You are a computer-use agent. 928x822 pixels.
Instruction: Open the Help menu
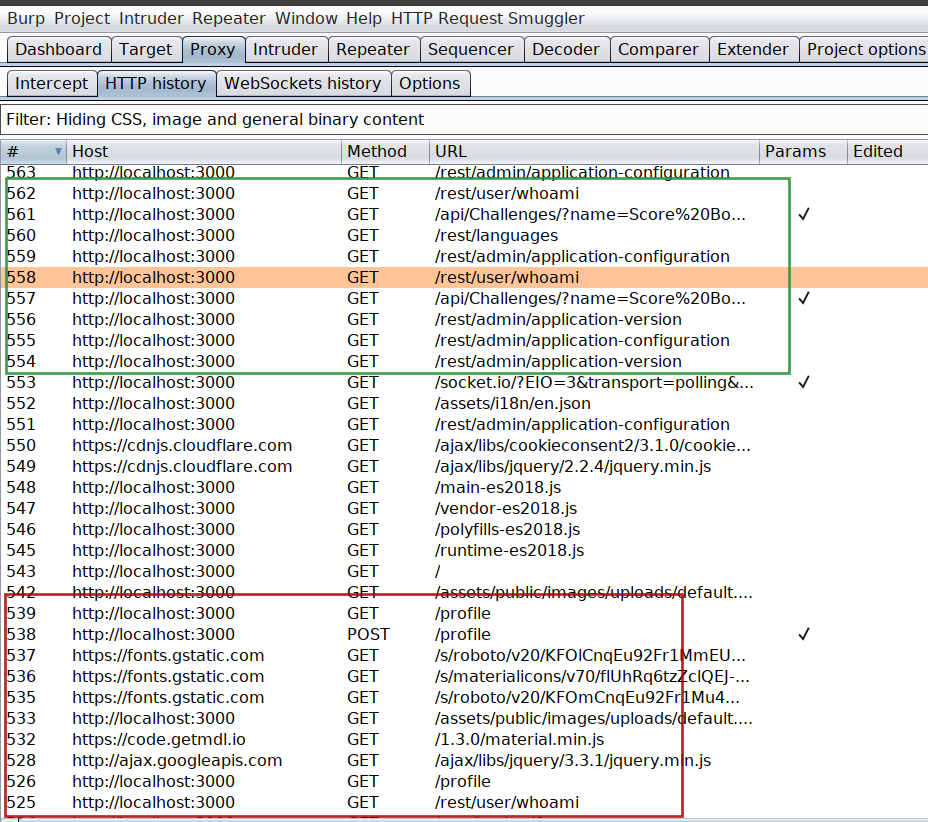pyautogui.click(x=364, y=18)
